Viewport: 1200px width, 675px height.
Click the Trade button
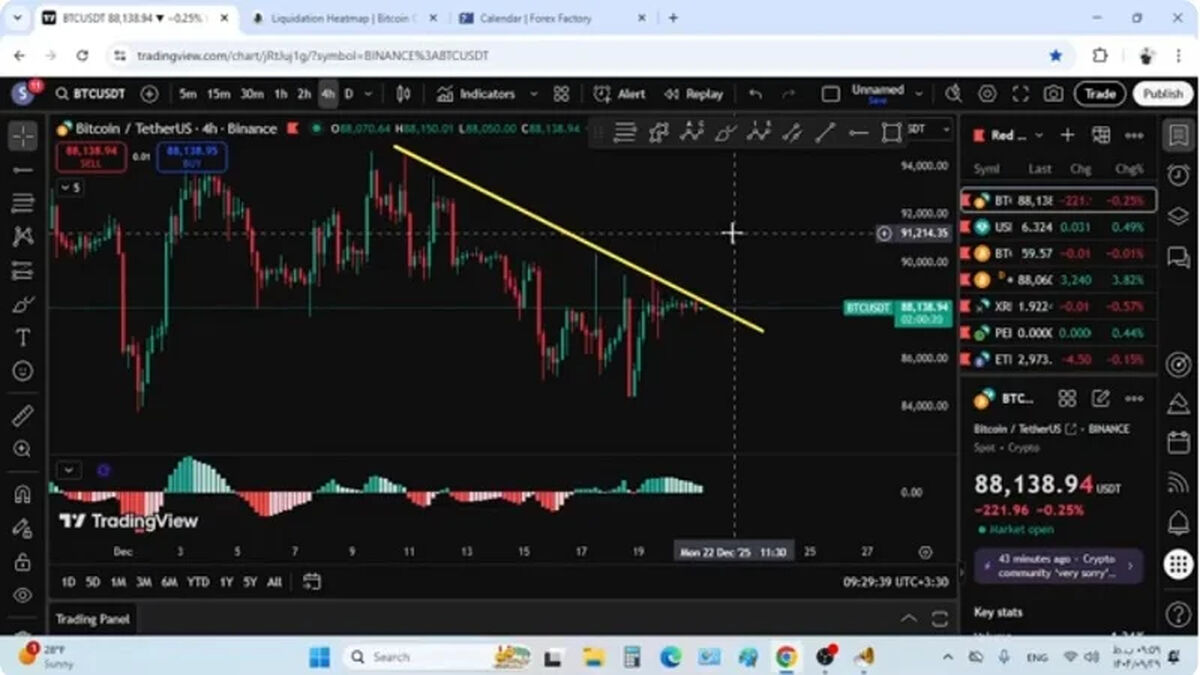(x=1100, y=94)
